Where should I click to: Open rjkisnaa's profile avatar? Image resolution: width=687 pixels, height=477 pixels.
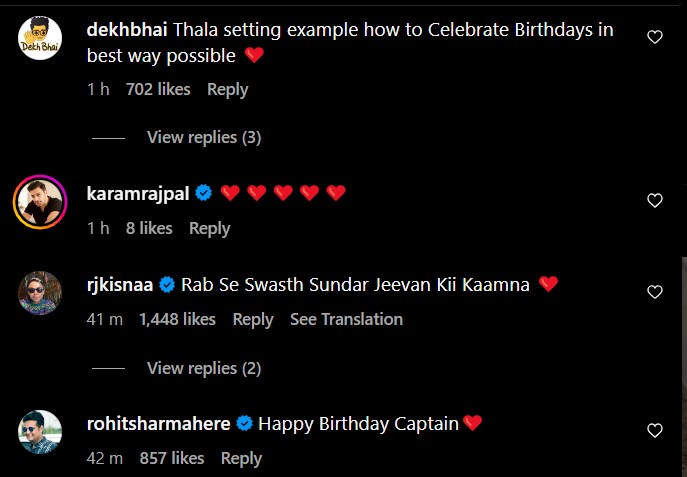[40, 294]
